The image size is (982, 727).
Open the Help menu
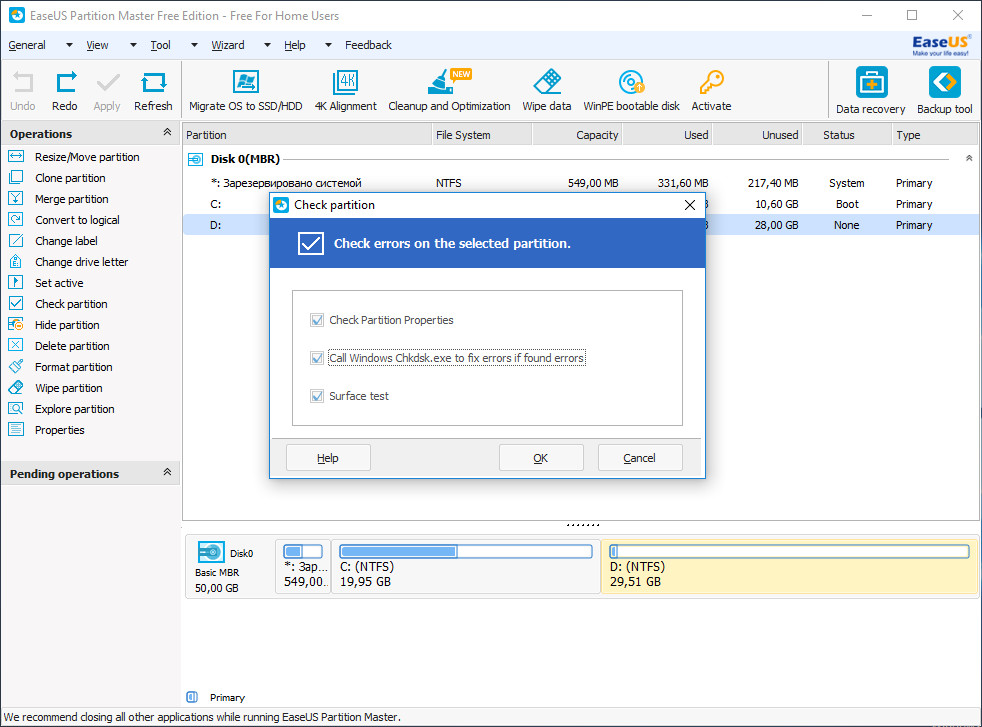click(294, 45)
